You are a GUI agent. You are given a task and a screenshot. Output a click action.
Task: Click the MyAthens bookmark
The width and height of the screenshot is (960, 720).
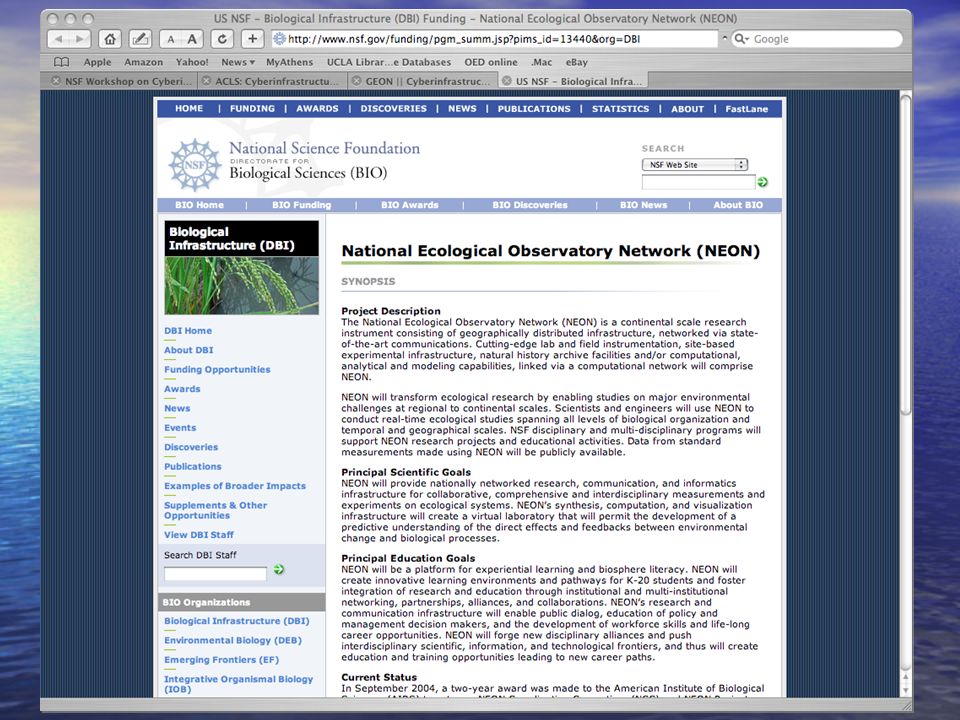tap(289, 62)
